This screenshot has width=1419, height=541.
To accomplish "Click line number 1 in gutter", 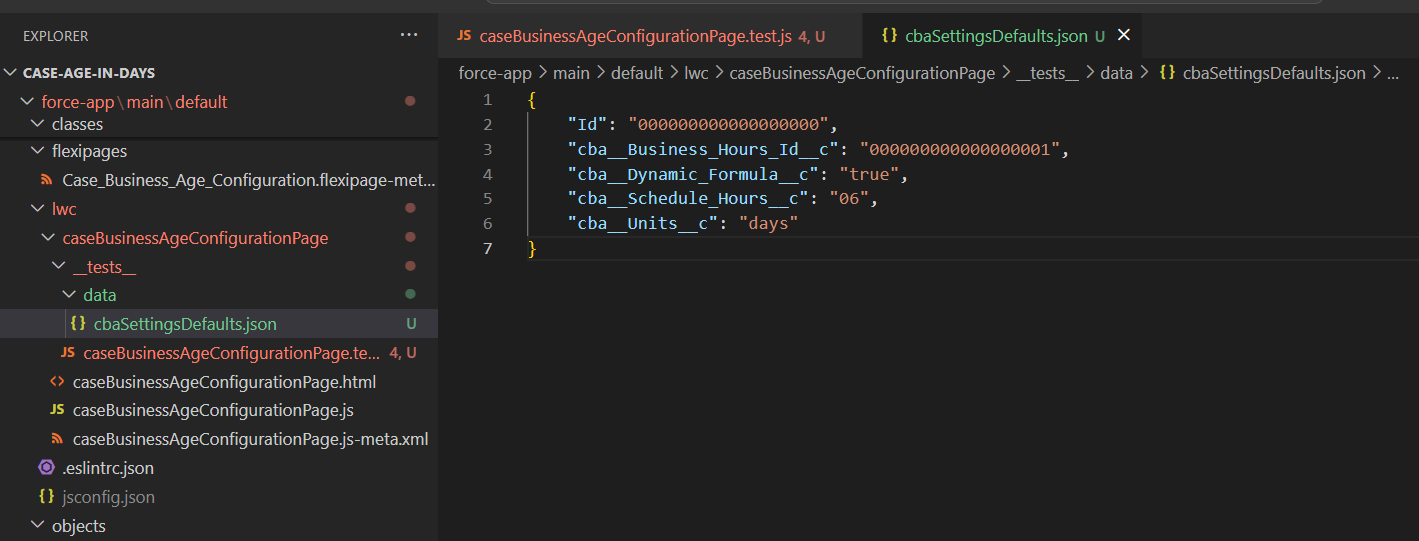I will coord(487,100).
